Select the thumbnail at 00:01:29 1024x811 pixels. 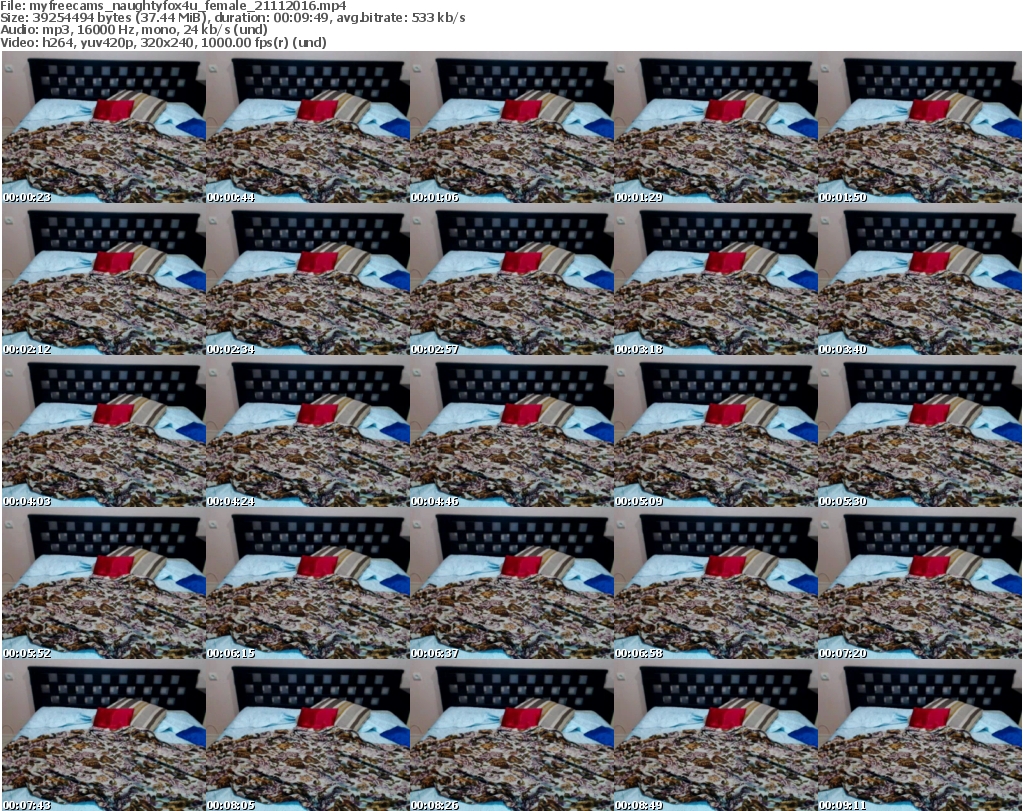click(x=716, y=127)
